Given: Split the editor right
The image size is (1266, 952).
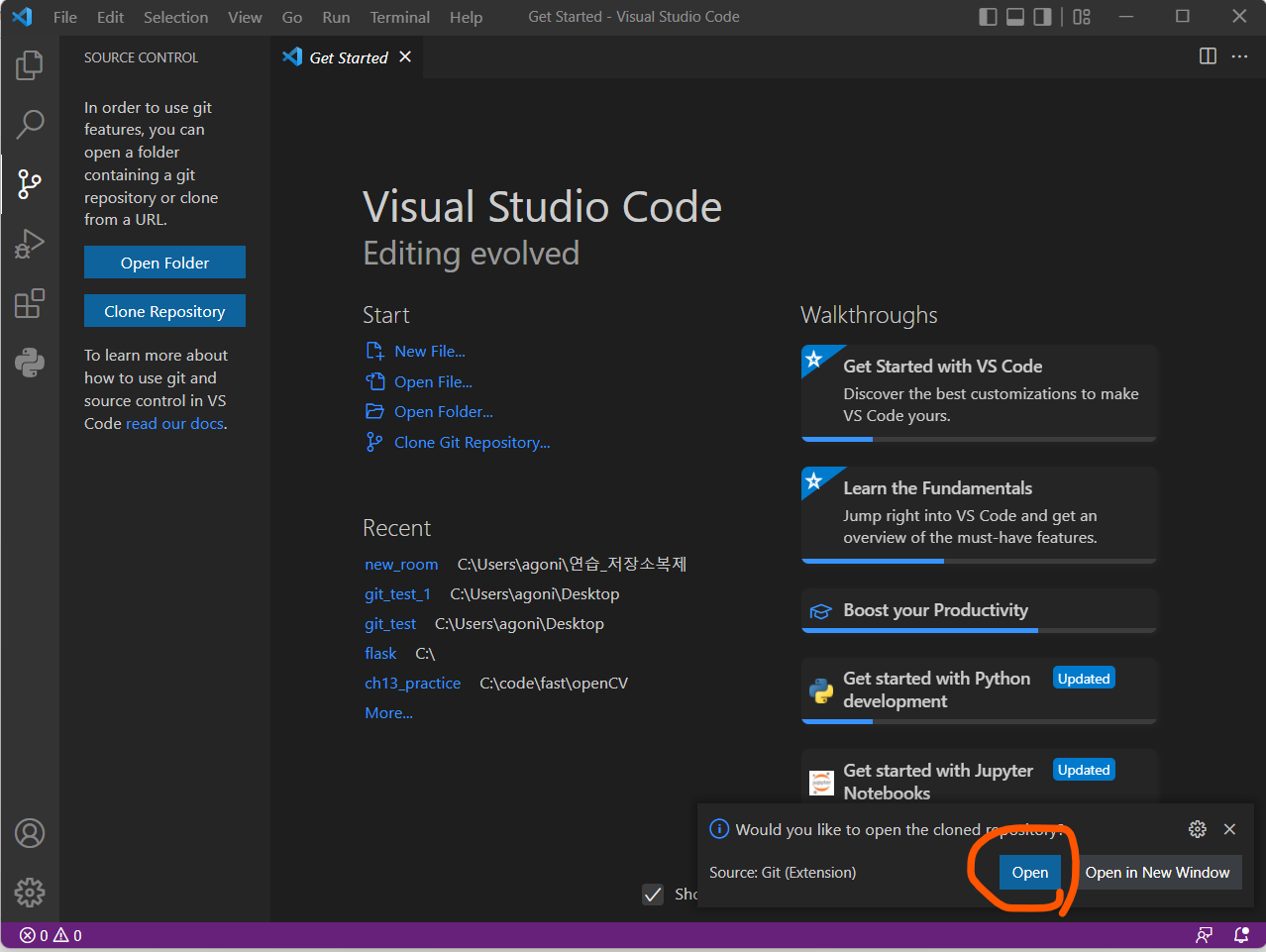Looking at the screenshot, I should coord(1208,56).
